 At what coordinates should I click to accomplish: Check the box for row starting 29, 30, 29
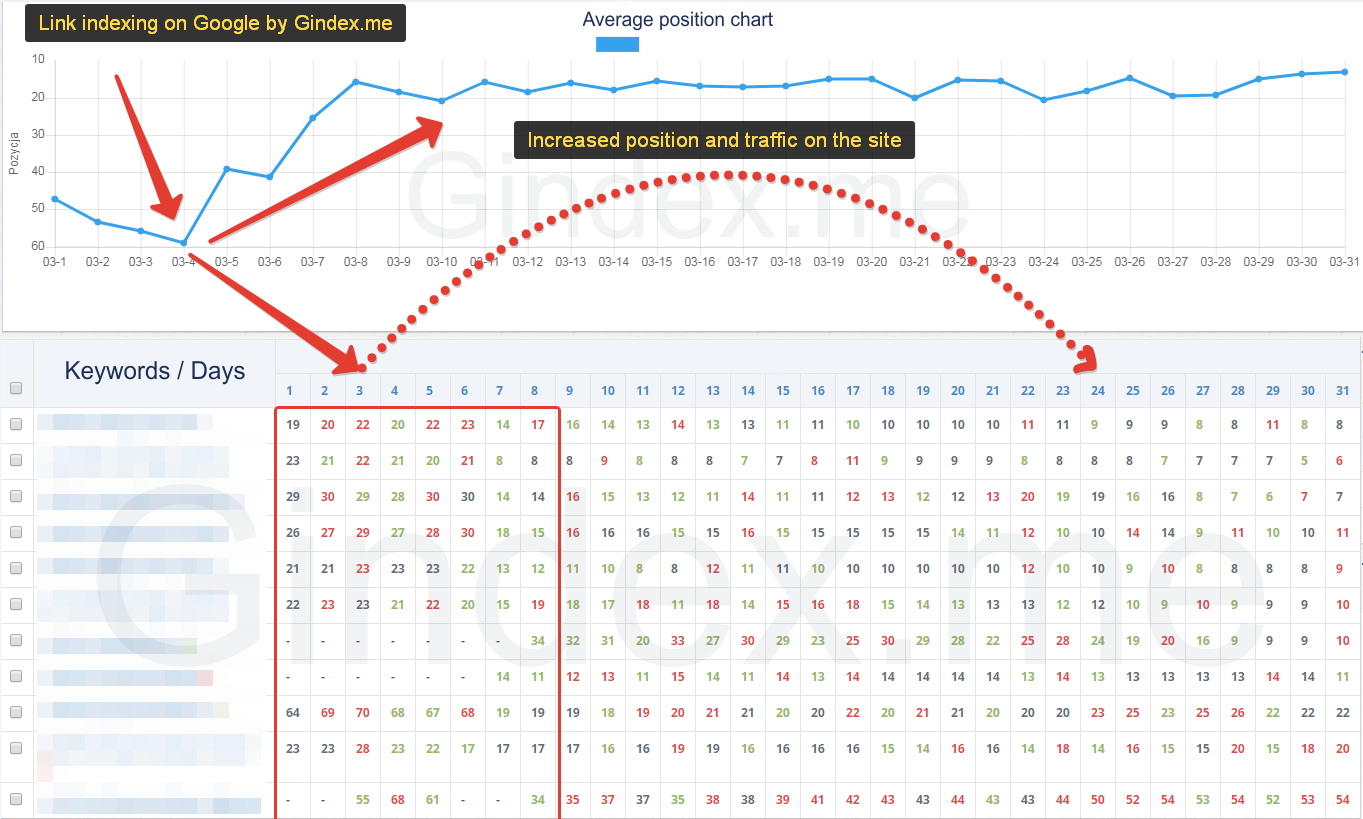point(15,497)
